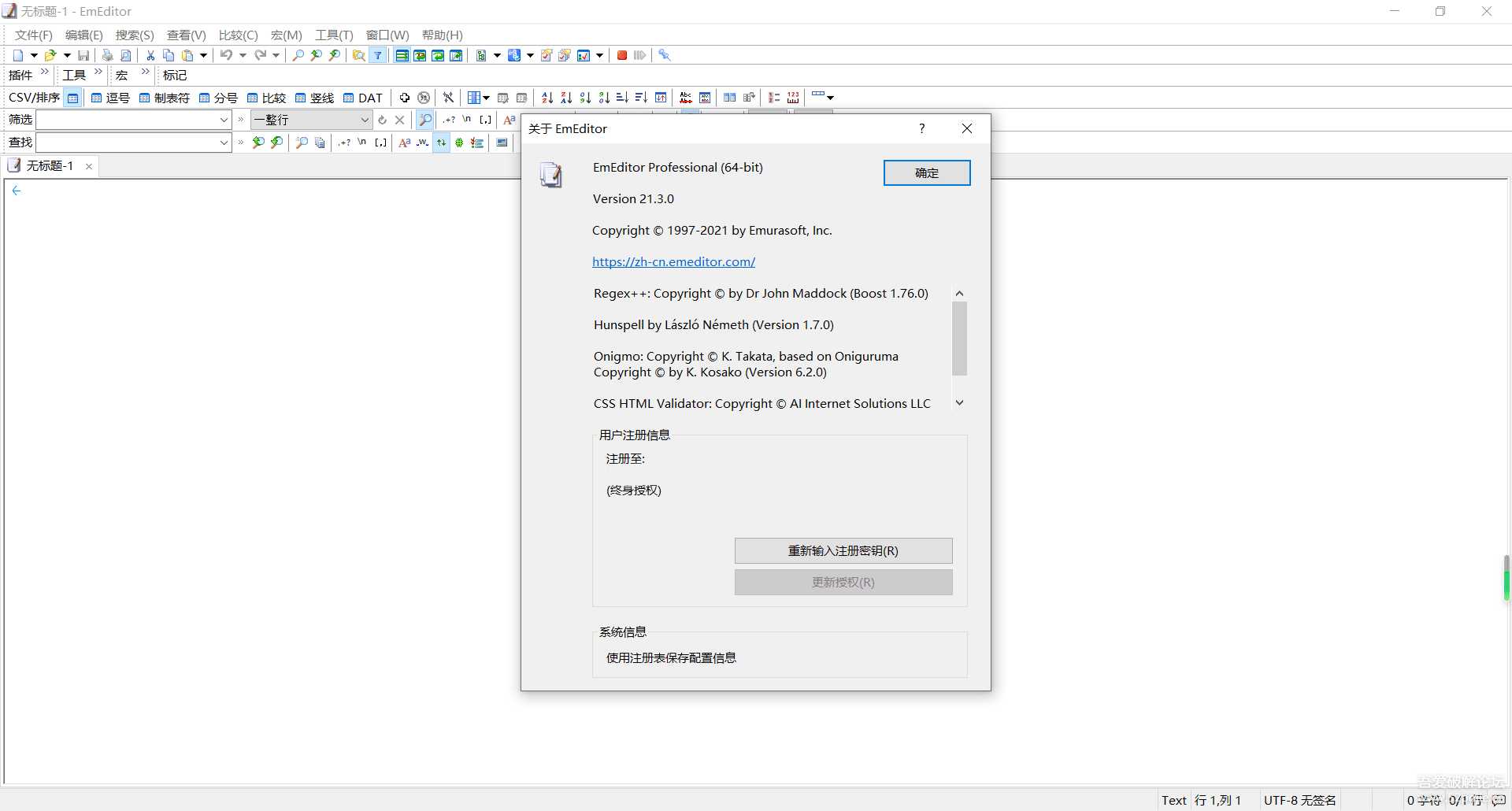The height and width of the screenshot is (811, 1512).
Task: Expand the 一整行 column dropdown
Action: [x=365, y=120]
